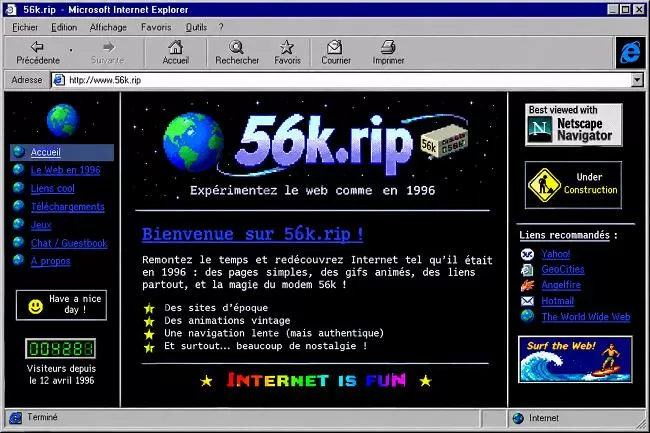Open the Chat / Guestbook link
Viewport: 650px width, 433px height.
click(69, 243)
